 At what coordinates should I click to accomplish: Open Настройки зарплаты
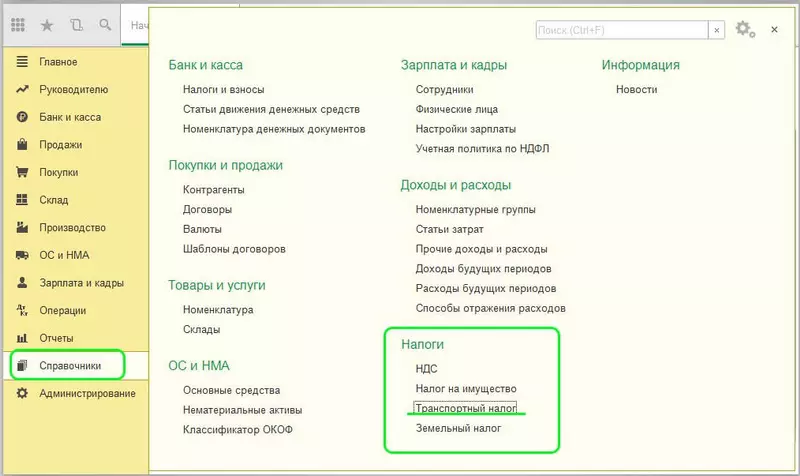466,129
